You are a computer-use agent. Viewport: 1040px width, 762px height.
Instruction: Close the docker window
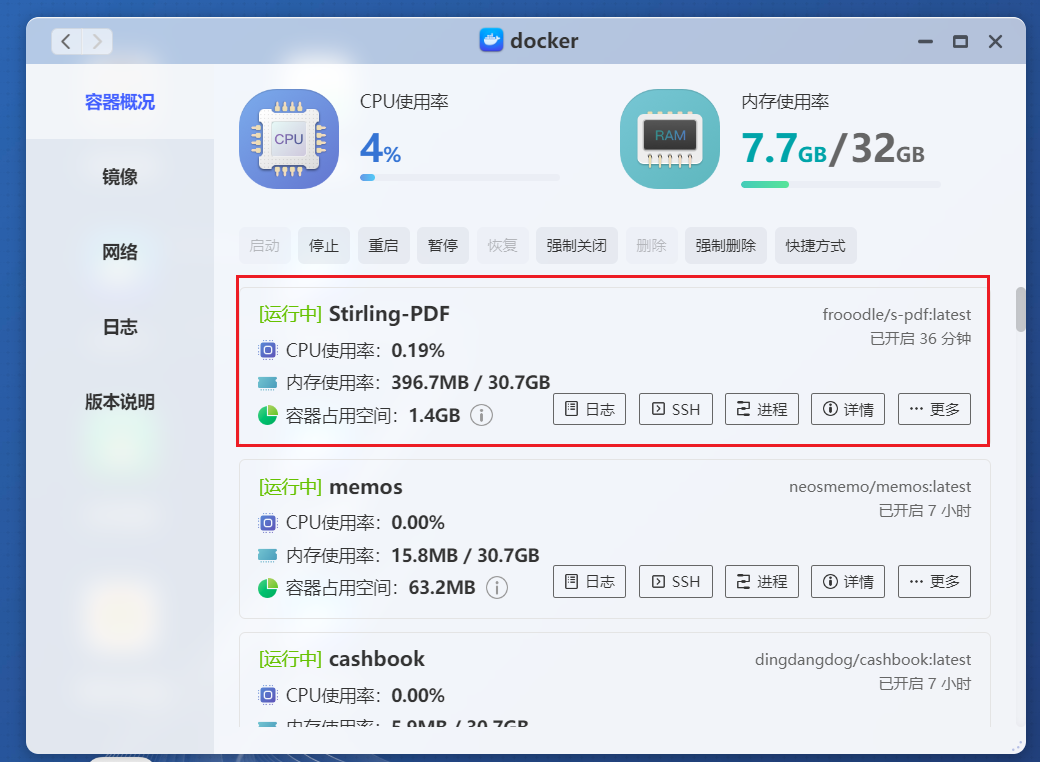pyautogui.click(x=995, y=41)
